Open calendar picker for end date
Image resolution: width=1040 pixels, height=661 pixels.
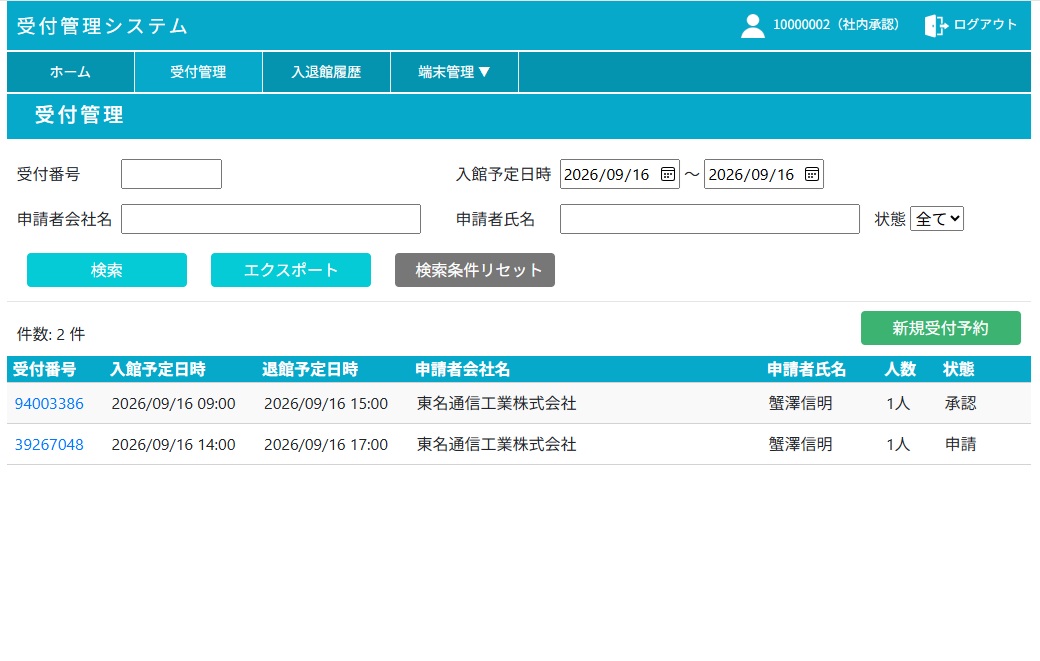click(811, 174)
